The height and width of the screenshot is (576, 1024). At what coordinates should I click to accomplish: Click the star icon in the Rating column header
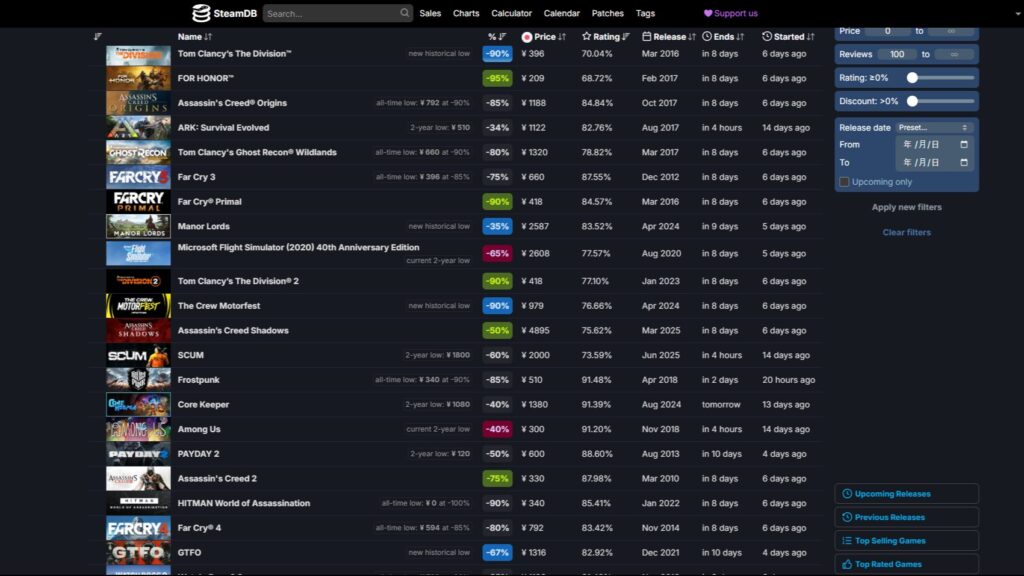587,36
